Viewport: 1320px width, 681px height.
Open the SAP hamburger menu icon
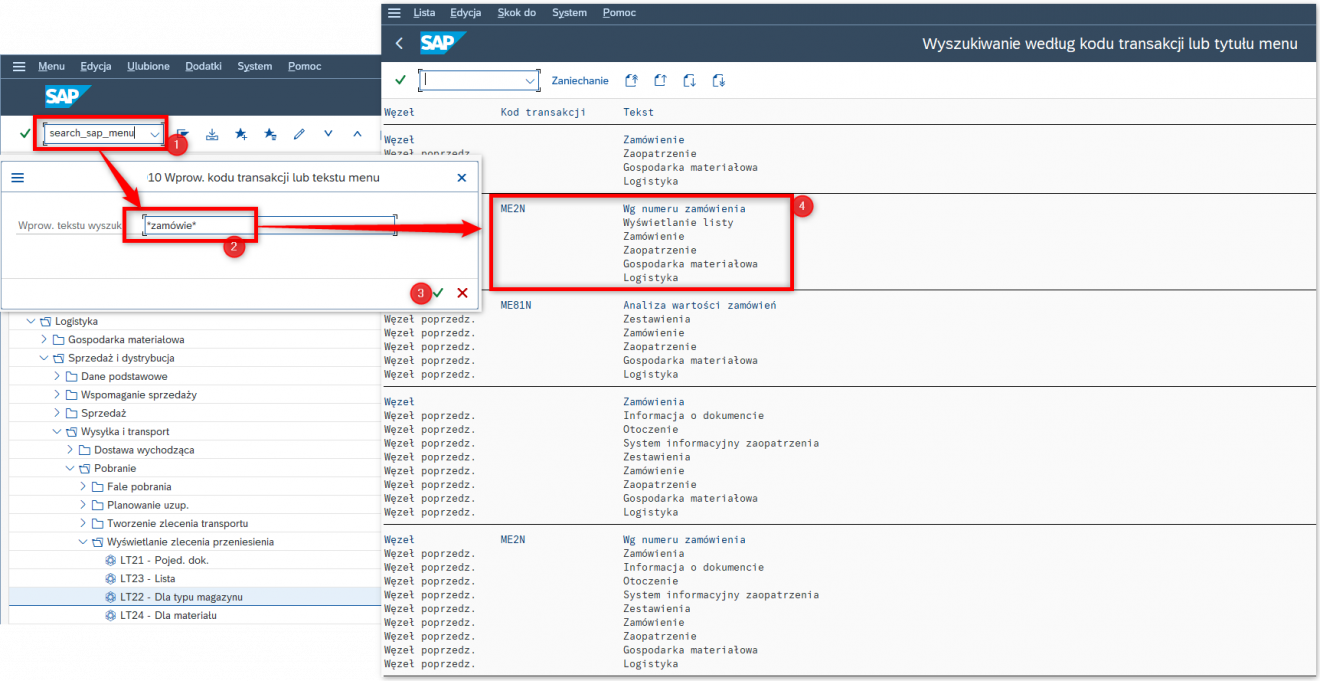pyautogui.click(x=18, y=66)
